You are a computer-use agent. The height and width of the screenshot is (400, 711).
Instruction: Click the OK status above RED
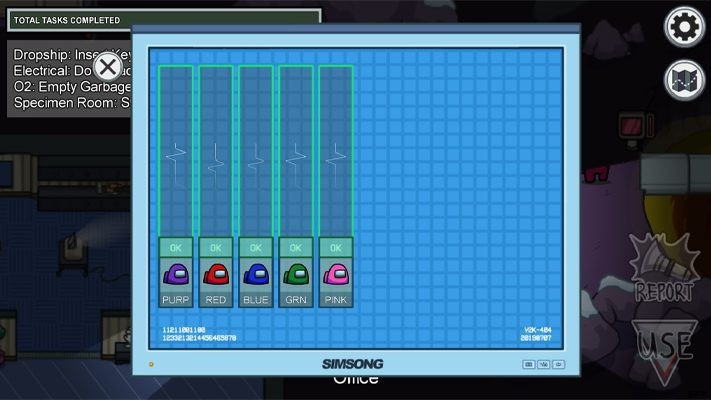coord(215,248)
